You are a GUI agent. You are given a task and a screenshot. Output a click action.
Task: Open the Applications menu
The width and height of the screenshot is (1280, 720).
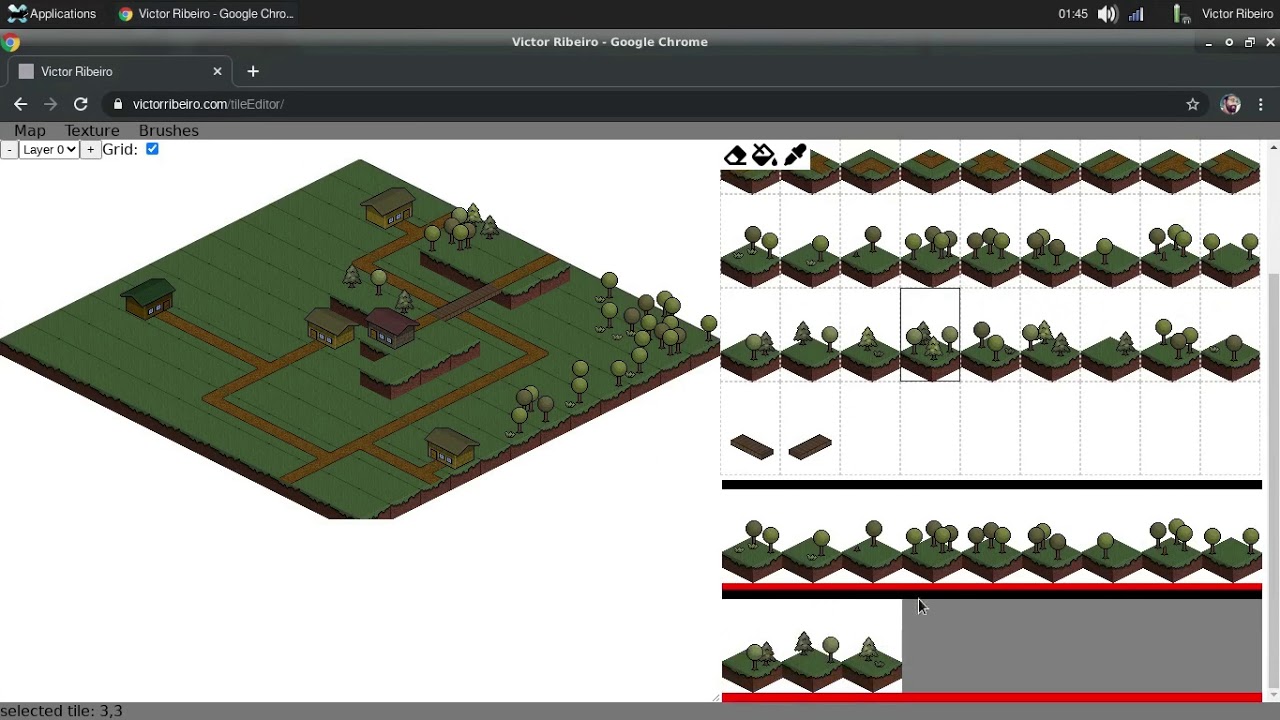pyautogui.click(x=52, y=14)
